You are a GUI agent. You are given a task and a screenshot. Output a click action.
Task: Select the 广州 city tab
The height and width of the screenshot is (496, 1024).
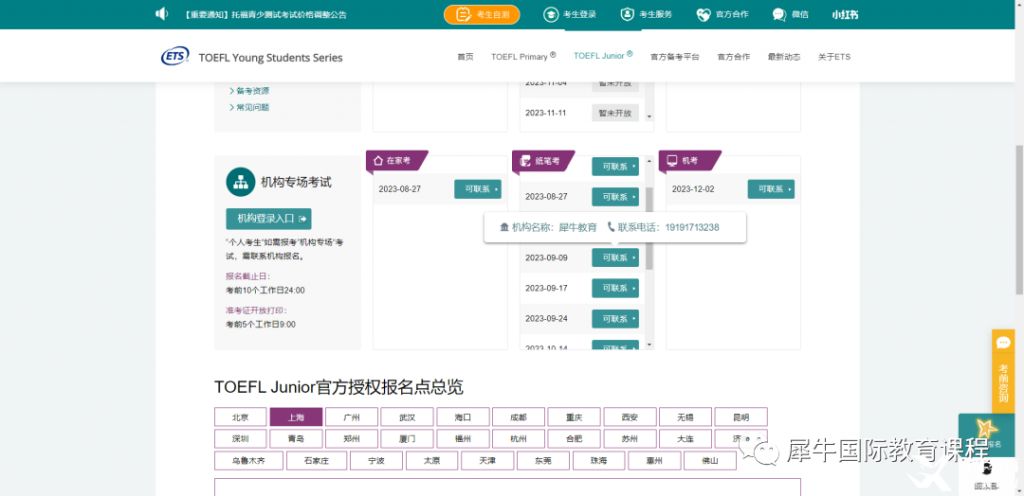(351, 417)
